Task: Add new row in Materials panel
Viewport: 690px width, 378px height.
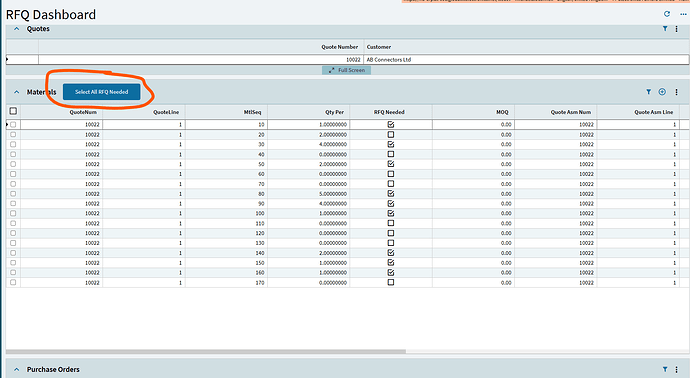Action: (x=662, y=92)
